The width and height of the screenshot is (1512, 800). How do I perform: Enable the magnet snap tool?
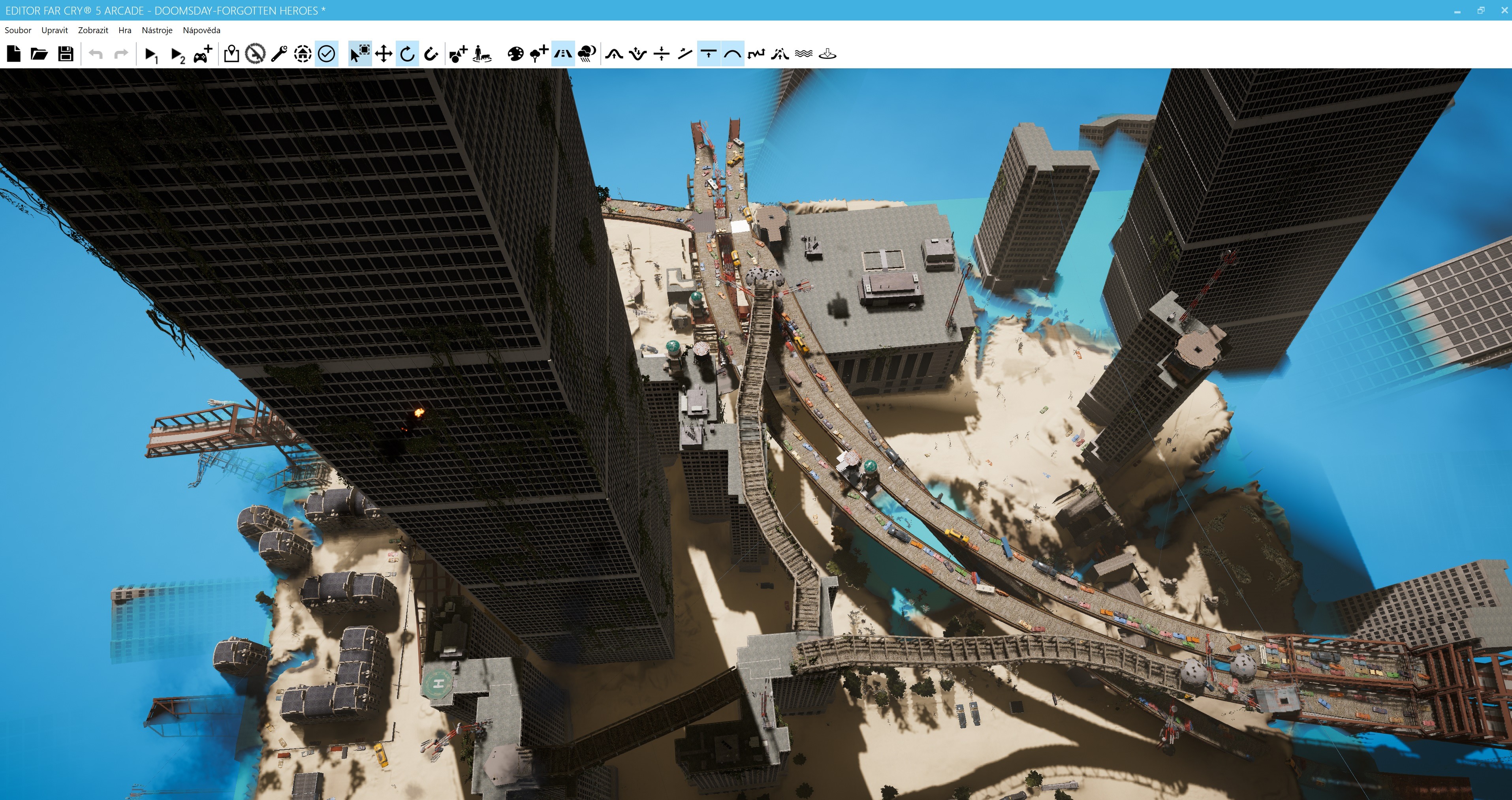click(431, 54)
